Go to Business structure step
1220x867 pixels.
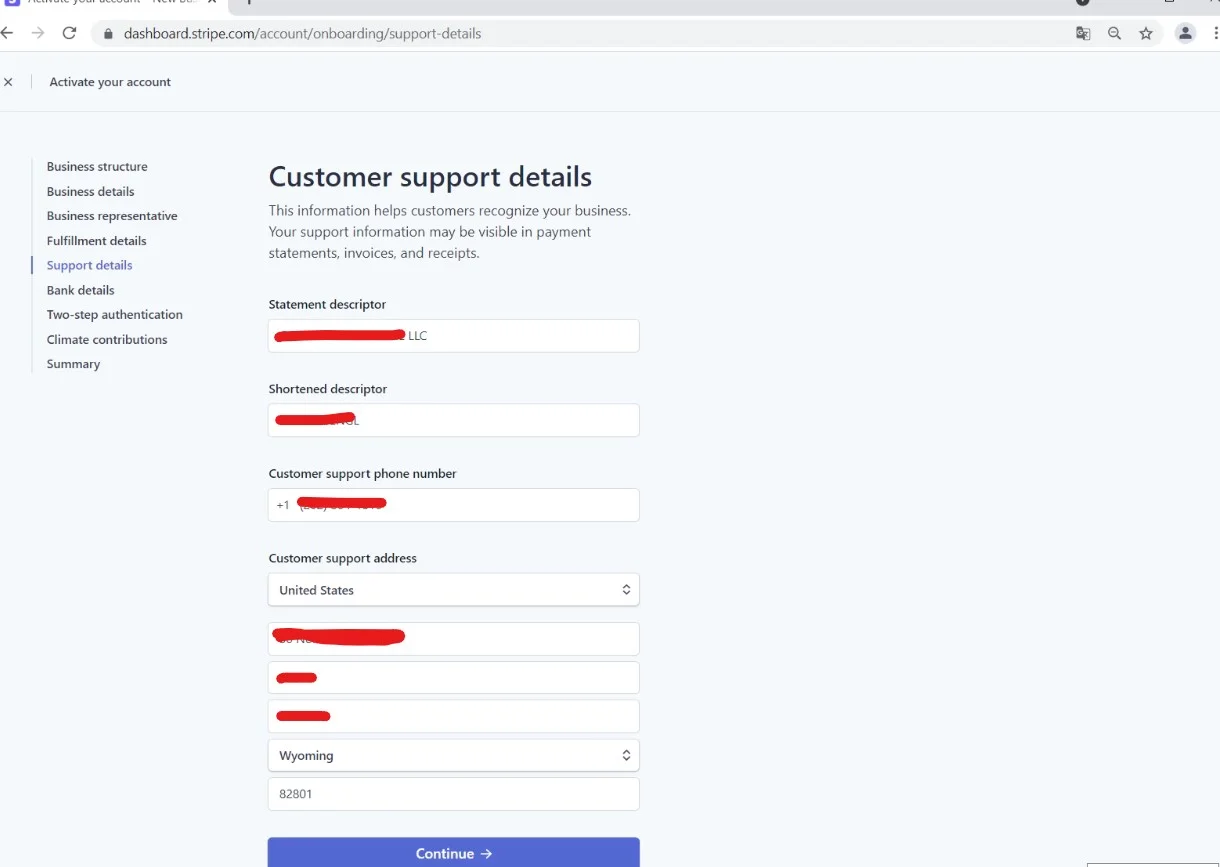pyautogui.click(x=97, y=167)
